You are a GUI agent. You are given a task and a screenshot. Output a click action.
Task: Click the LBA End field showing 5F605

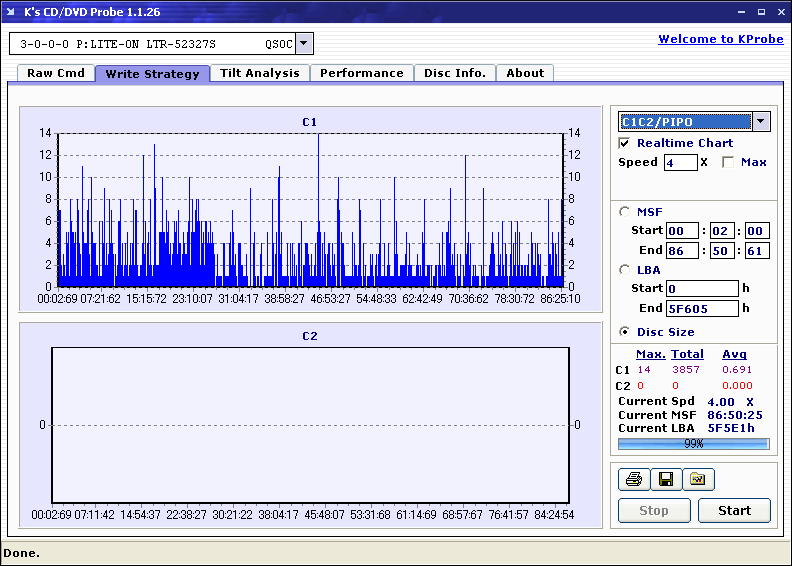click(x=701, y=308)
